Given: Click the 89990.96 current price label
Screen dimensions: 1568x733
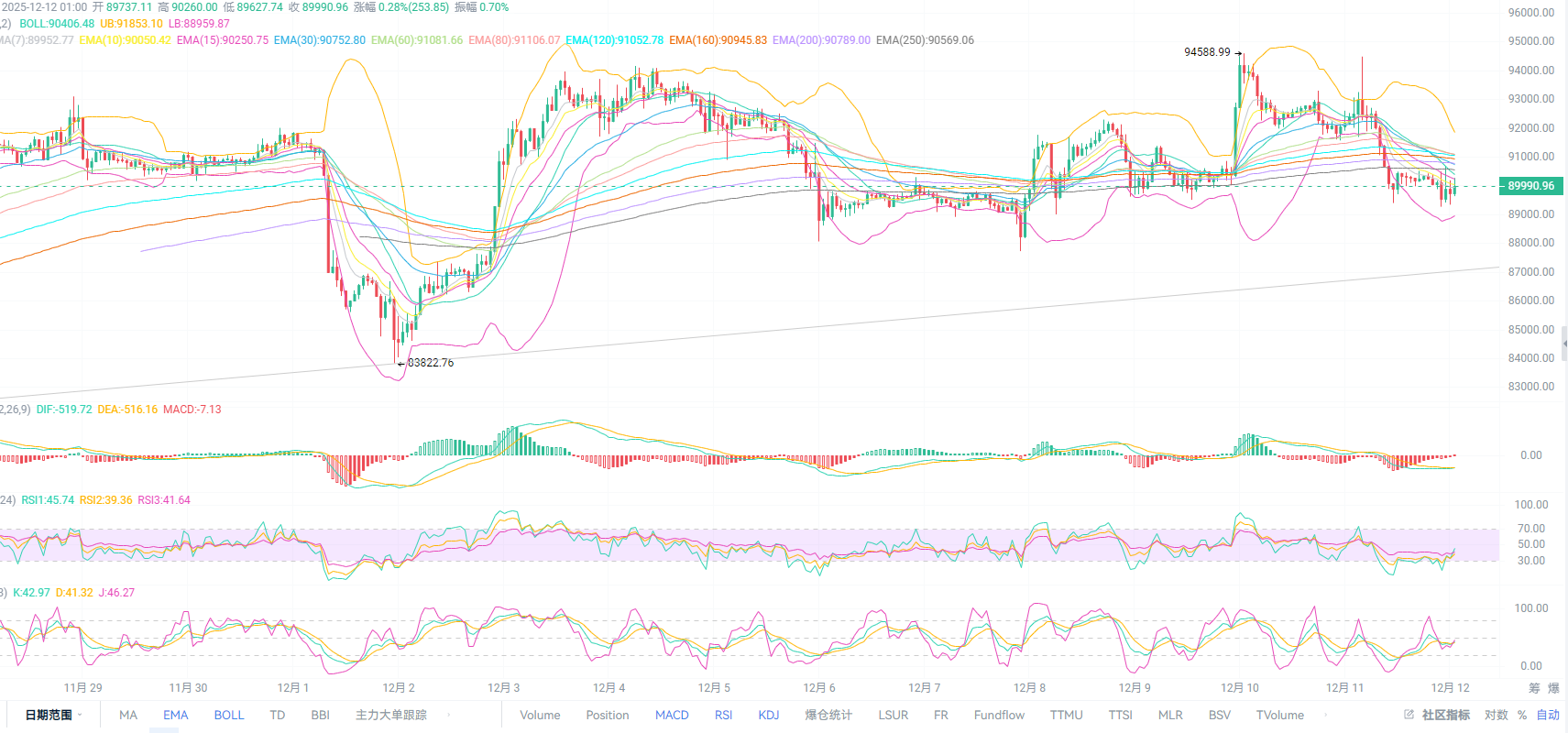Looking at the screenshot, I should click(x=1530, y=186).
